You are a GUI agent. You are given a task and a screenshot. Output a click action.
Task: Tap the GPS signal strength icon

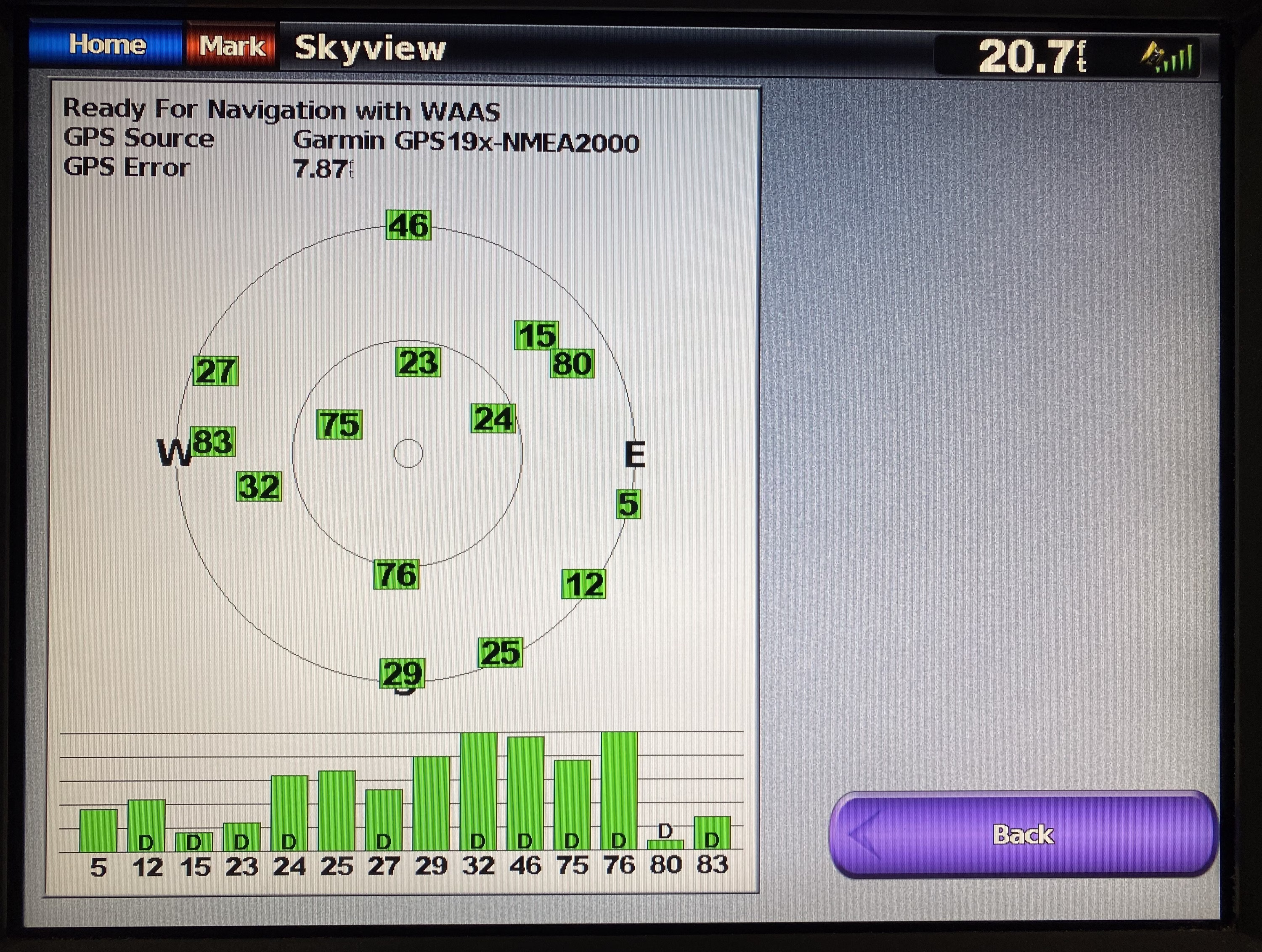[1168, 57]
